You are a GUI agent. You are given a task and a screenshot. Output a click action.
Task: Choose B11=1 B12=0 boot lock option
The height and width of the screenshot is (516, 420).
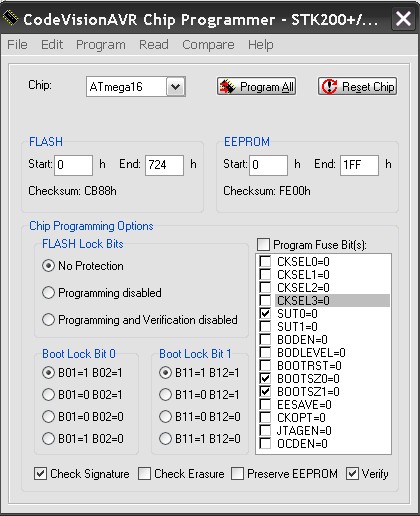(165, 438)
